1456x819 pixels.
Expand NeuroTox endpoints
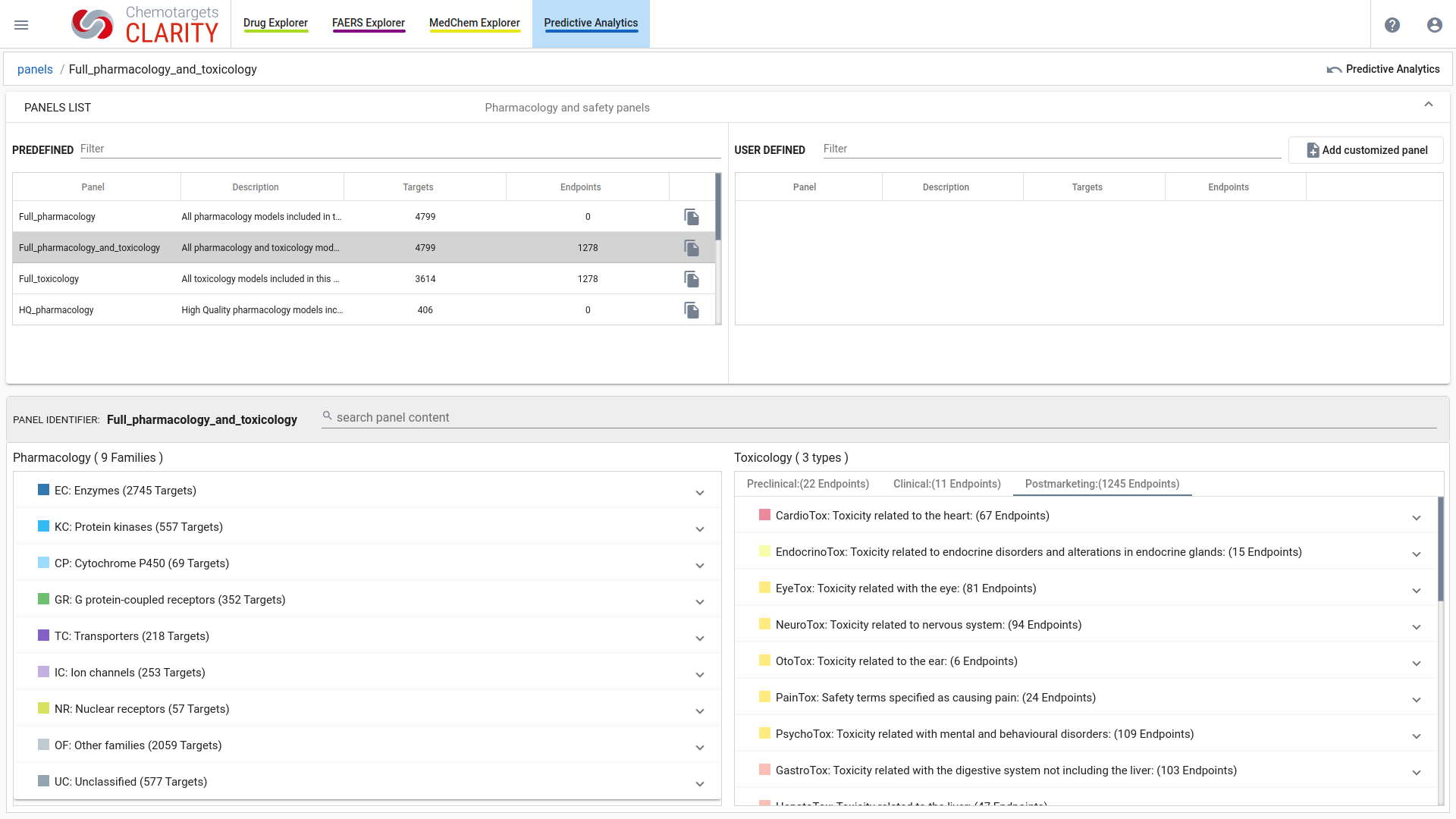(1417, 627)
